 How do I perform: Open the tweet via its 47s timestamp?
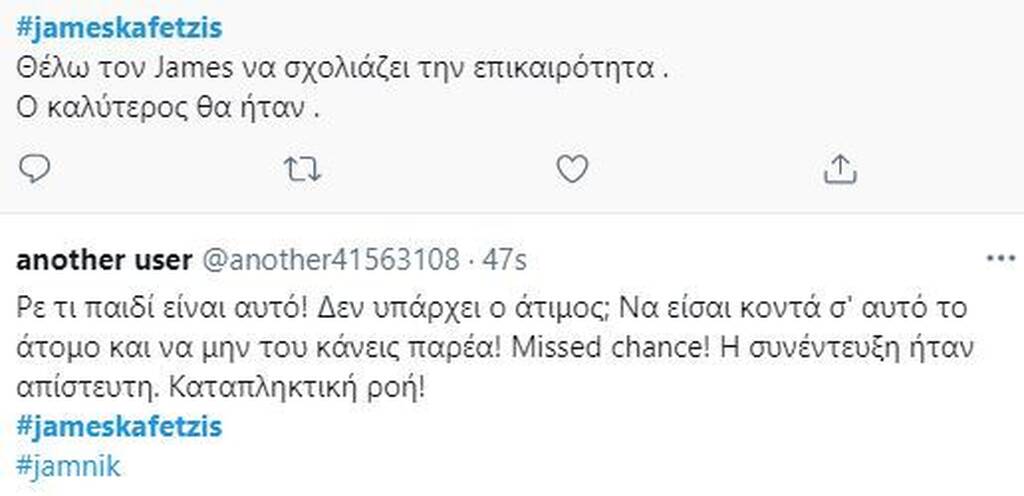[x=504, y=260]
